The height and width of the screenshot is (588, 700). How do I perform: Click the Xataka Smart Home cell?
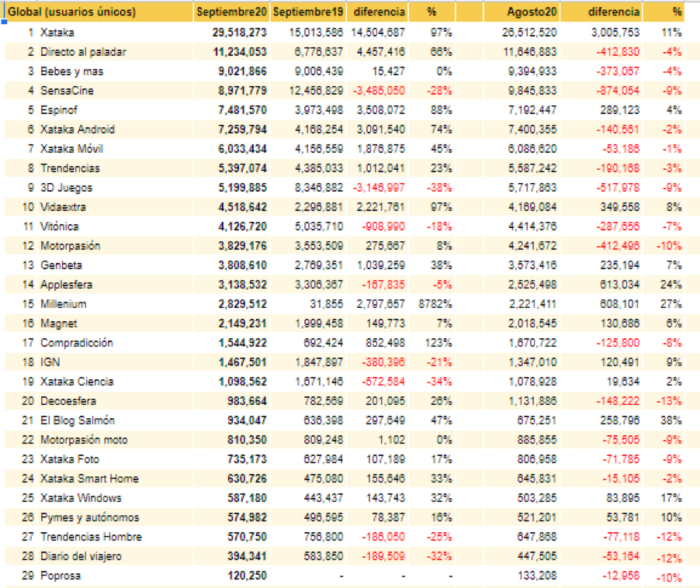(x=89, y=479)
